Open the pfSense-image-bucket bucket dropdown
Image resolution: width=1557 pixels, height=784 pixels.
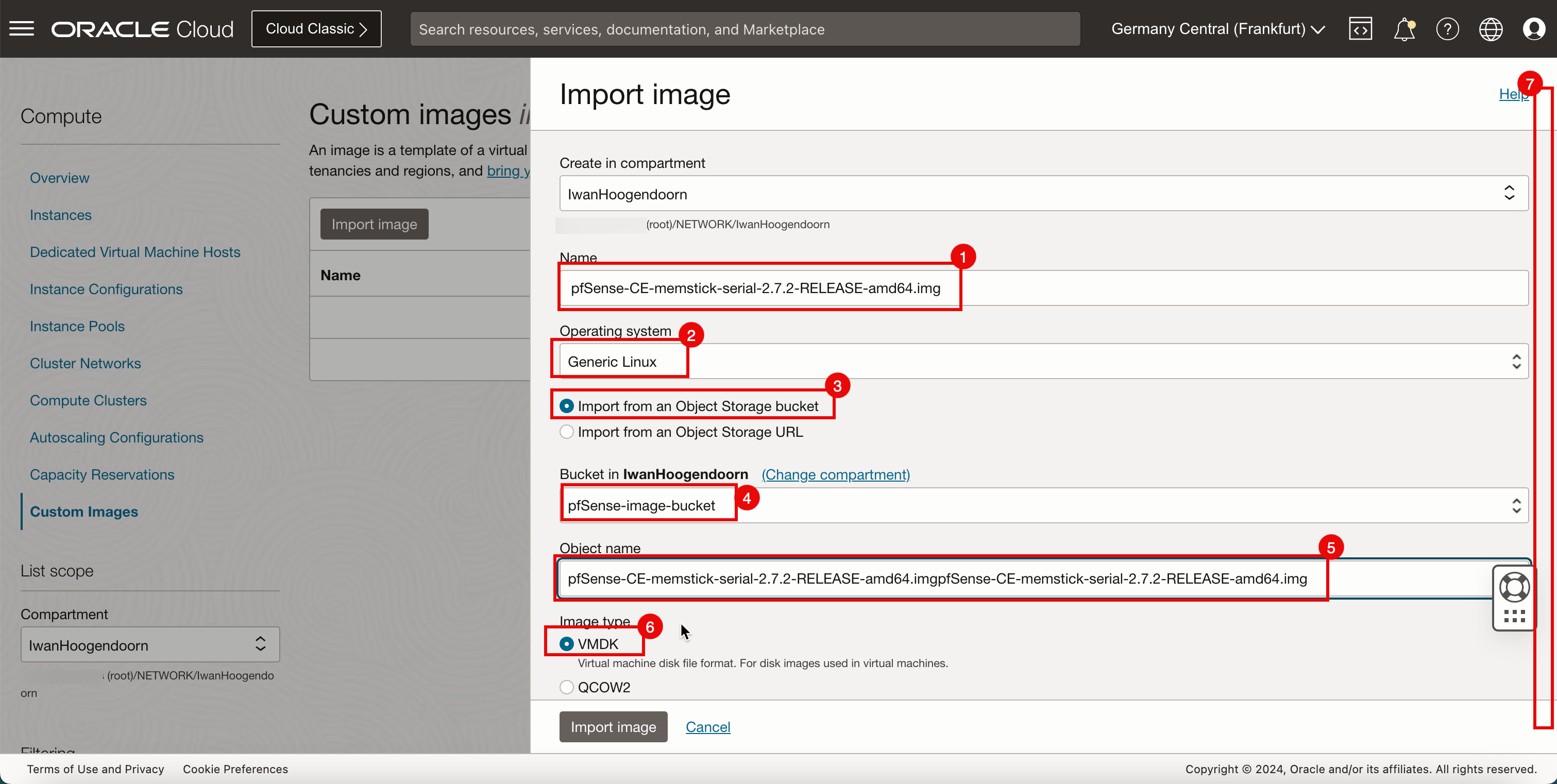1043,505
